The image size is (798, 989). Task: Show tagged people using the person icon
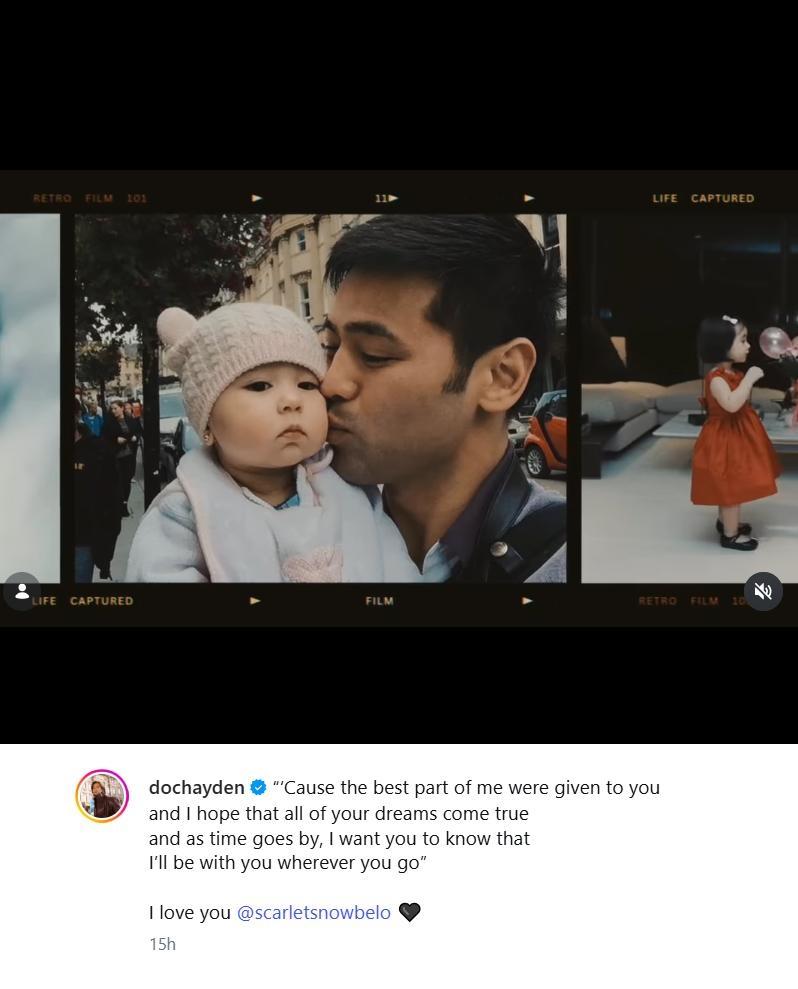tap(22, 591)
